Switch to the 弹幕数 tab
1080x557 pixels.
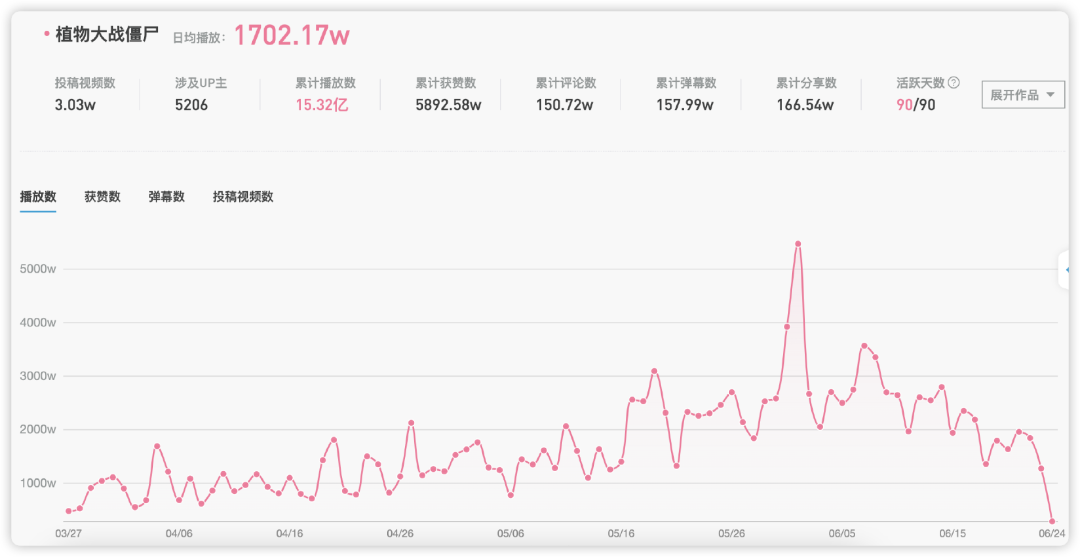point(167,196)
